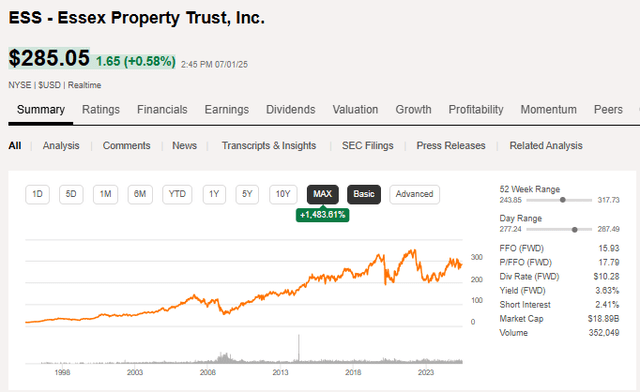
Task: Show Transcripts & Insights items
Action: click(x=269, y=146)
